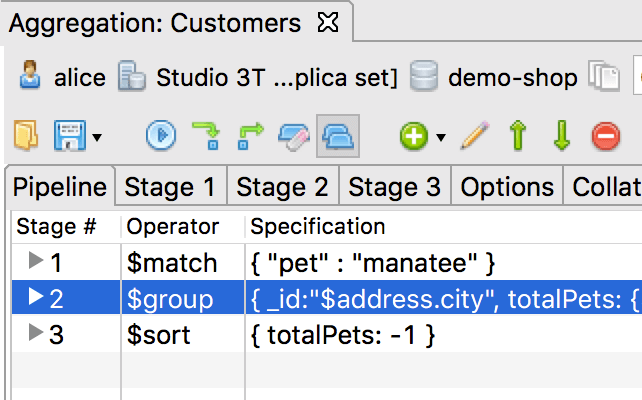Add a new stage with green plus
The image size is (642, 400).
coord(414,136)
